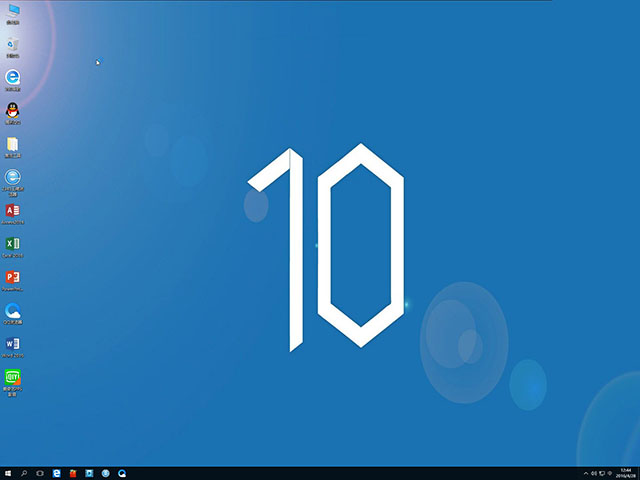Open the taskbar clock and date

[x=625, y=472]
